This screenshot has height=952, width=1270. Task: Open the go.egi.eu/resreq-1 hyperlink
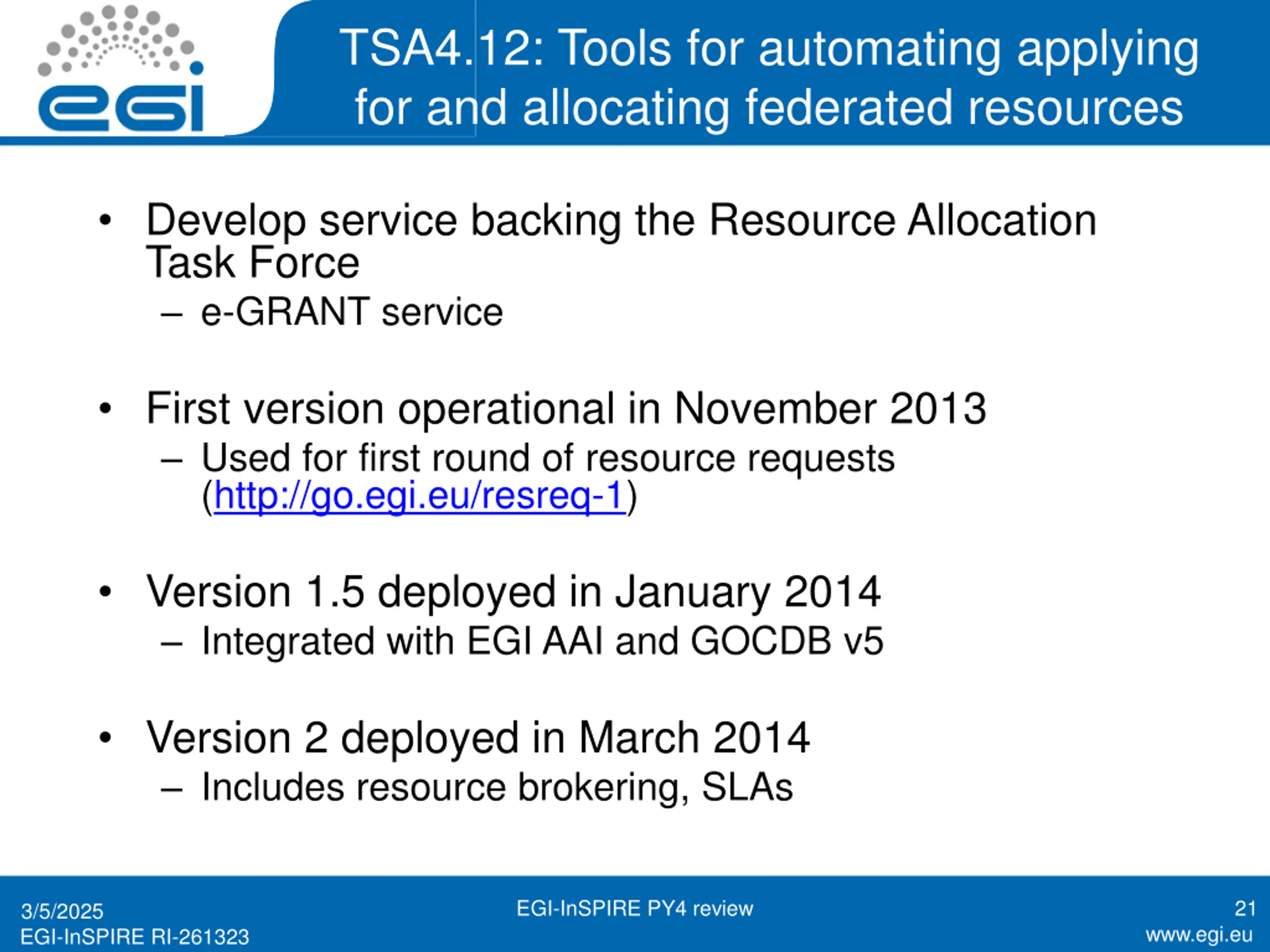[x=420, y=496]
